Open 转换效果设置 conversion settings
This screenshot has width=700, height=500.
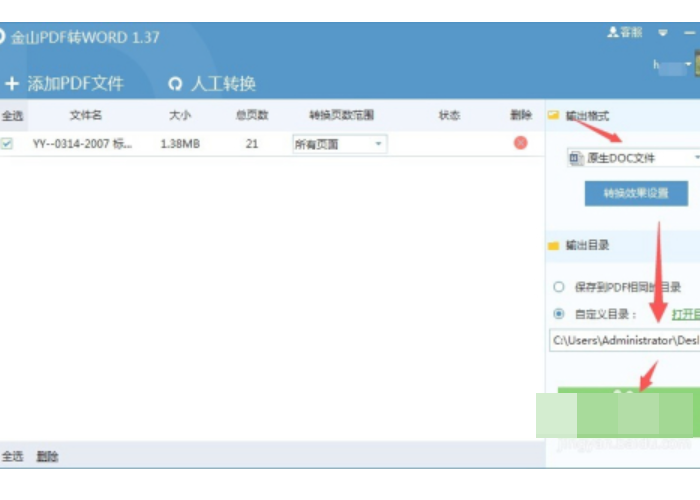[x=636, y=193]
